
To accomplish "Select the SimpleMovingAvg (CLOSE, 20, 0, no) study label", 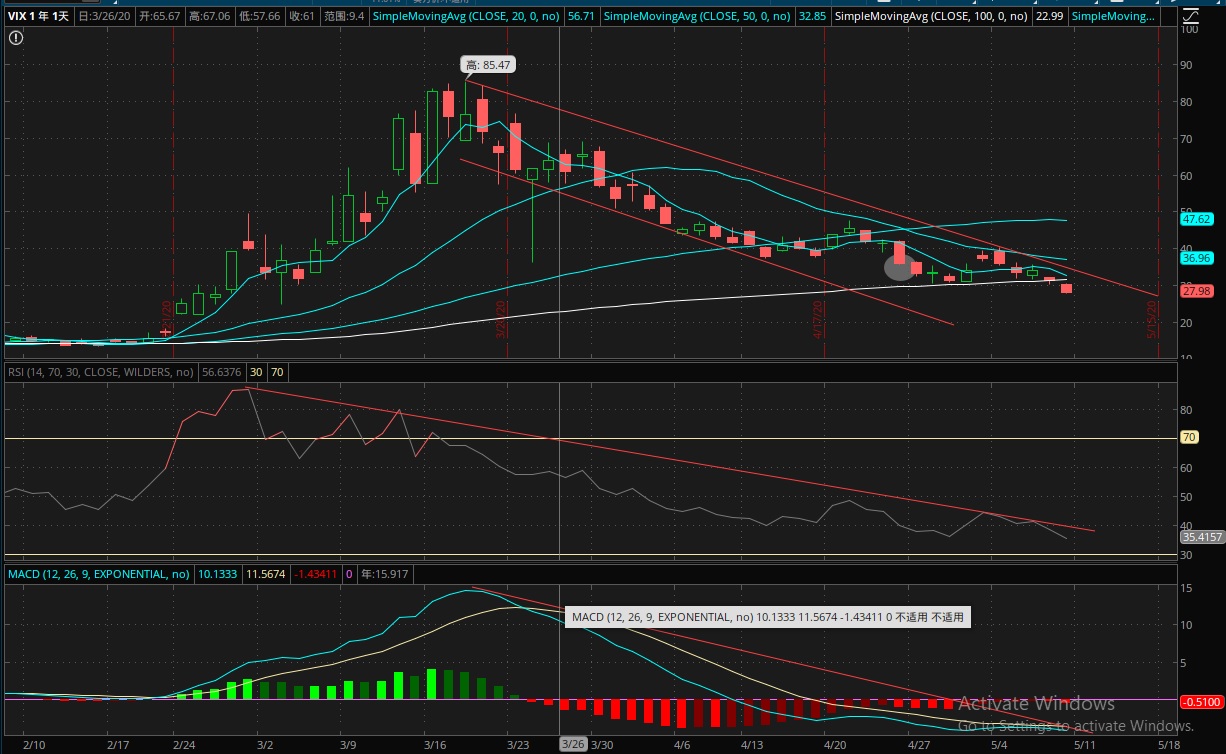I will click(x=466, y=17).
